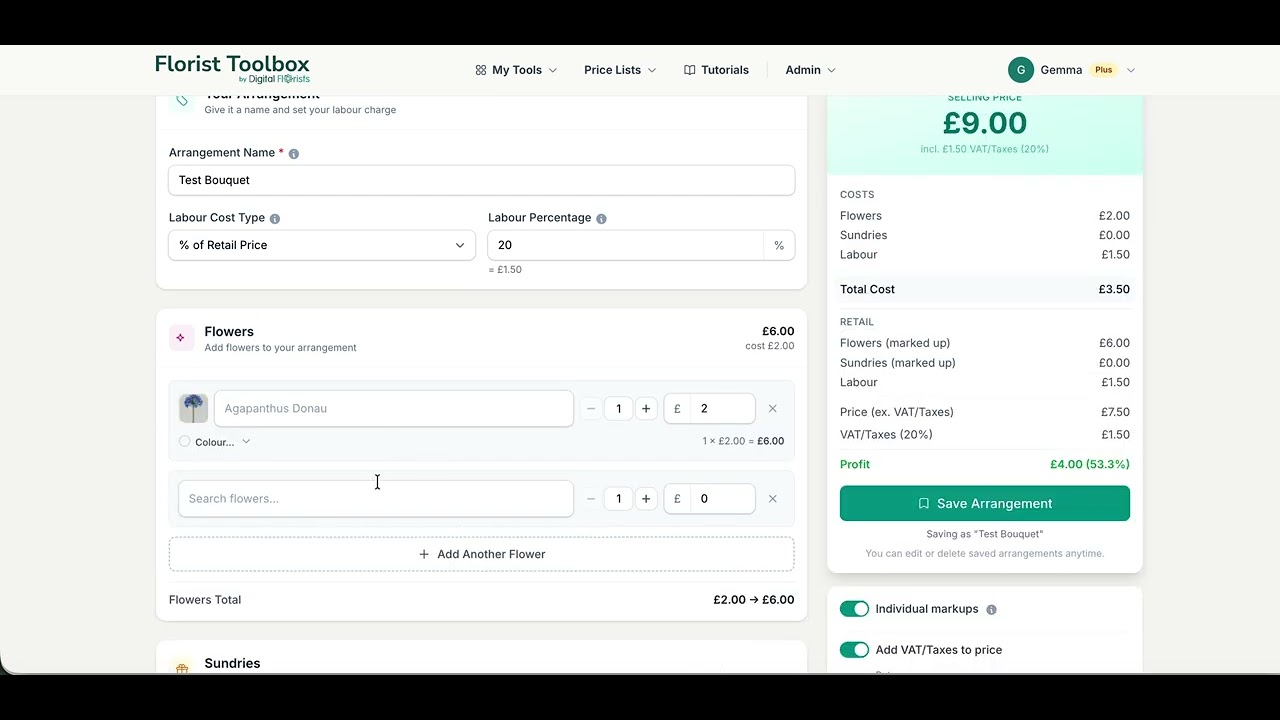
Task: Click the "1 × £2.00 = £6.00" text
Action: pos(743,441)
